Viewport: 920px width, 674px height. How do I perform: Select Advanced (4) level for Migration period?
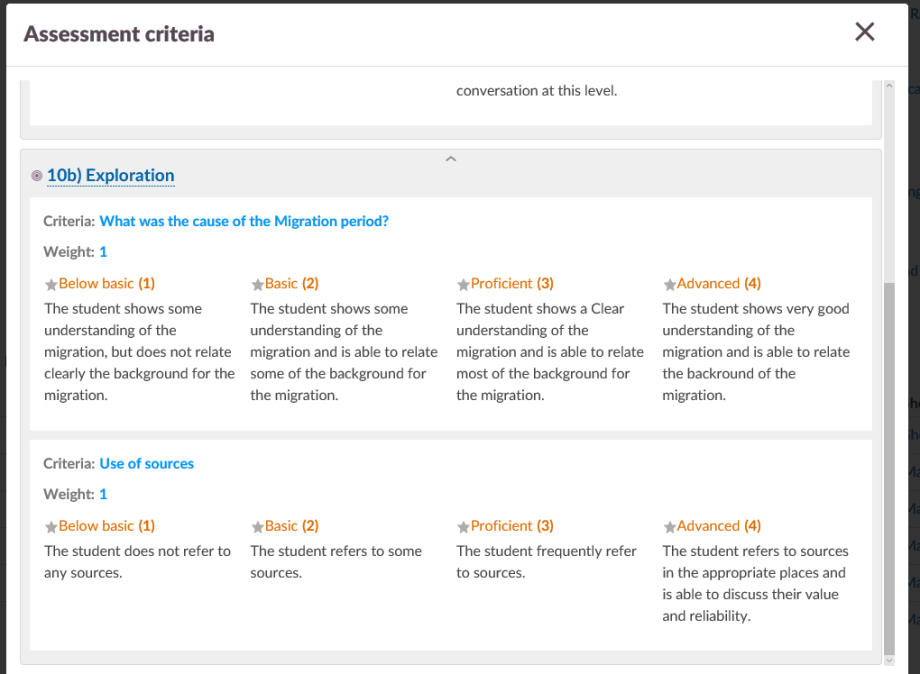tap(718, 284)
